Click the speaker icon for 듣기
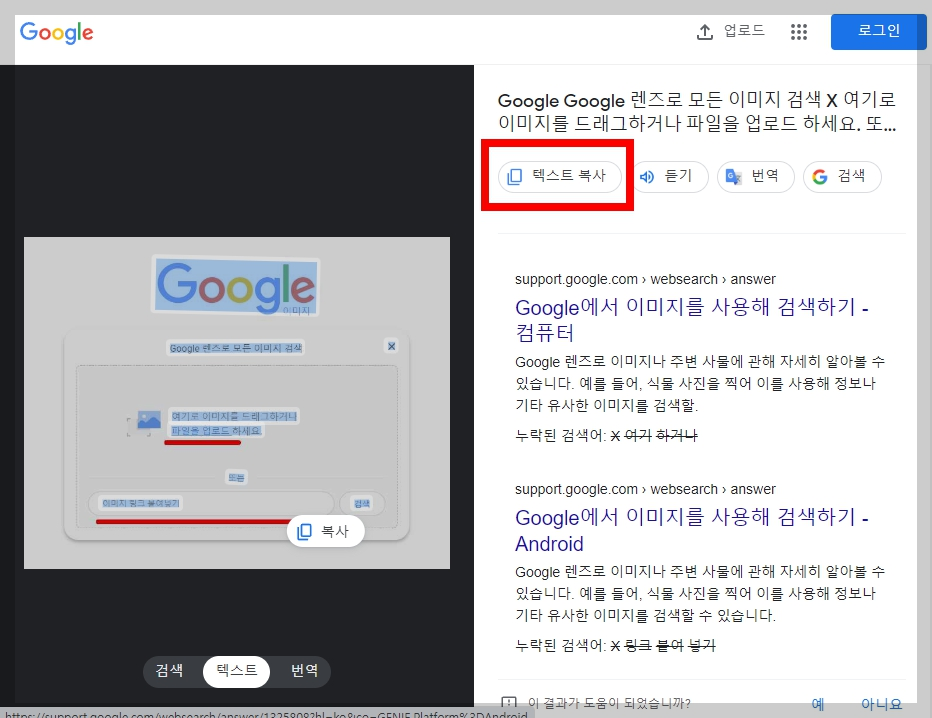This screenshot has width=932, height=718. click(647, 177)
